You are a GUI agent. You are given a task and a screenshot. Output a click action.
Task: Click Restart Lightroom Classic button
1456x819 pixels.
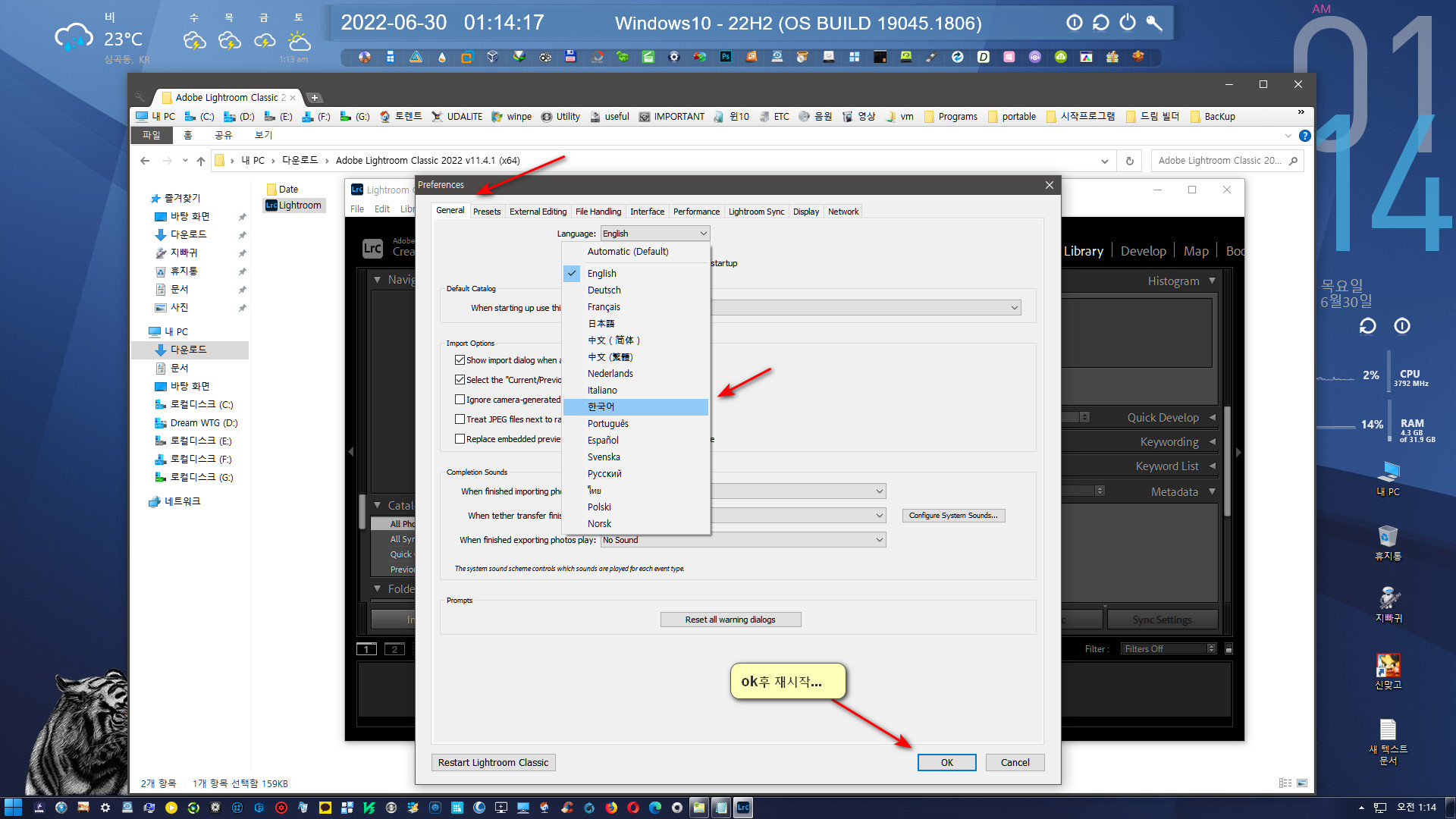click(493, 762)
